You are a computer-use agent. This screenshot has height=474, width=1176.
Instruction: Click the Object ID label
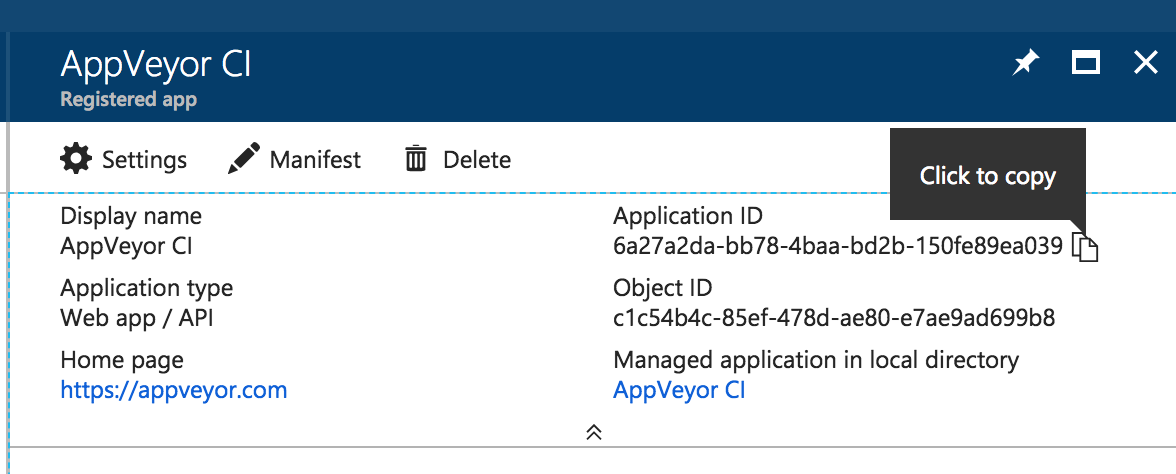(x=663, y=288)
